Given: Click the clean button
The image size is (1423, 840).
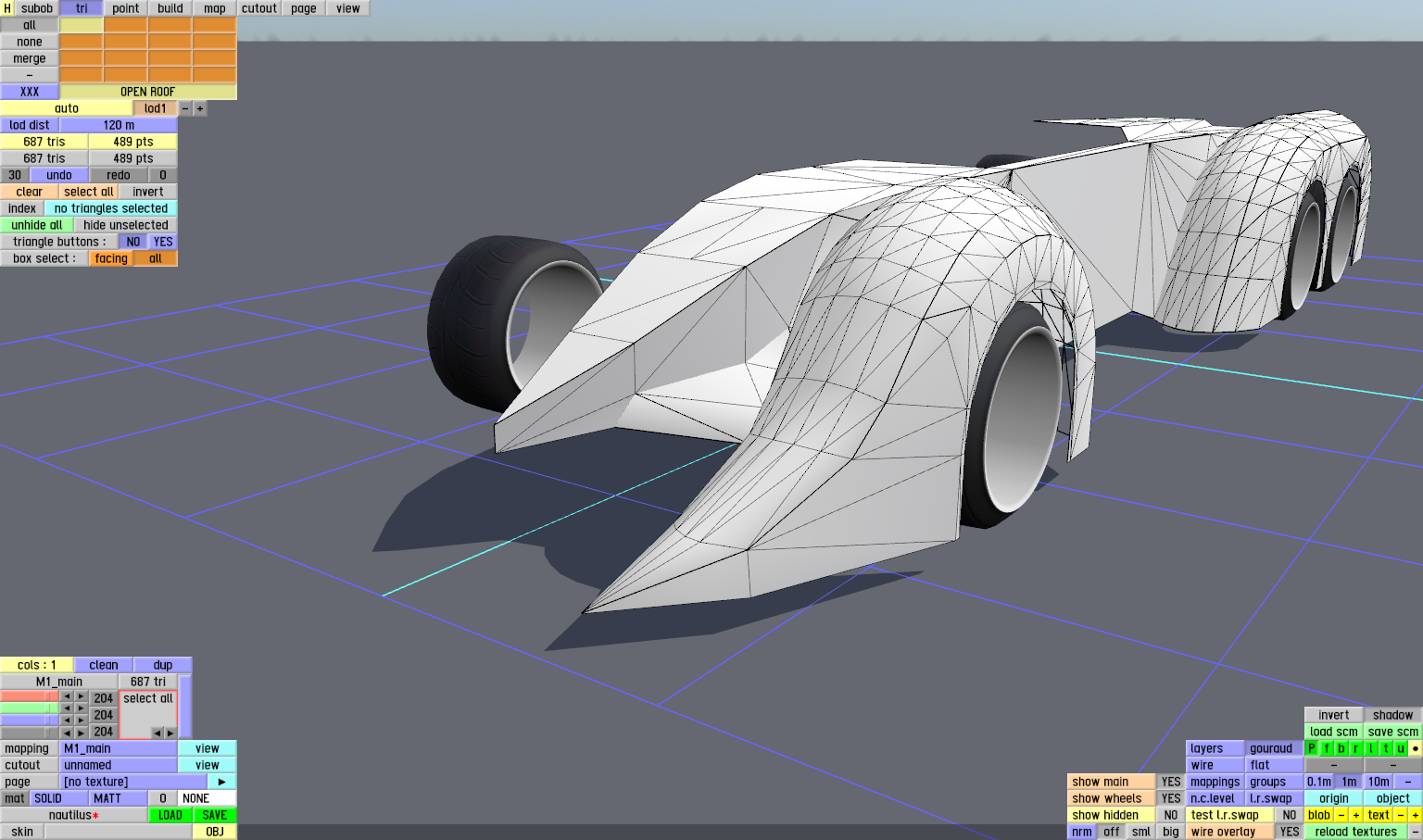Looking at the screenshot, I should 104,665.
